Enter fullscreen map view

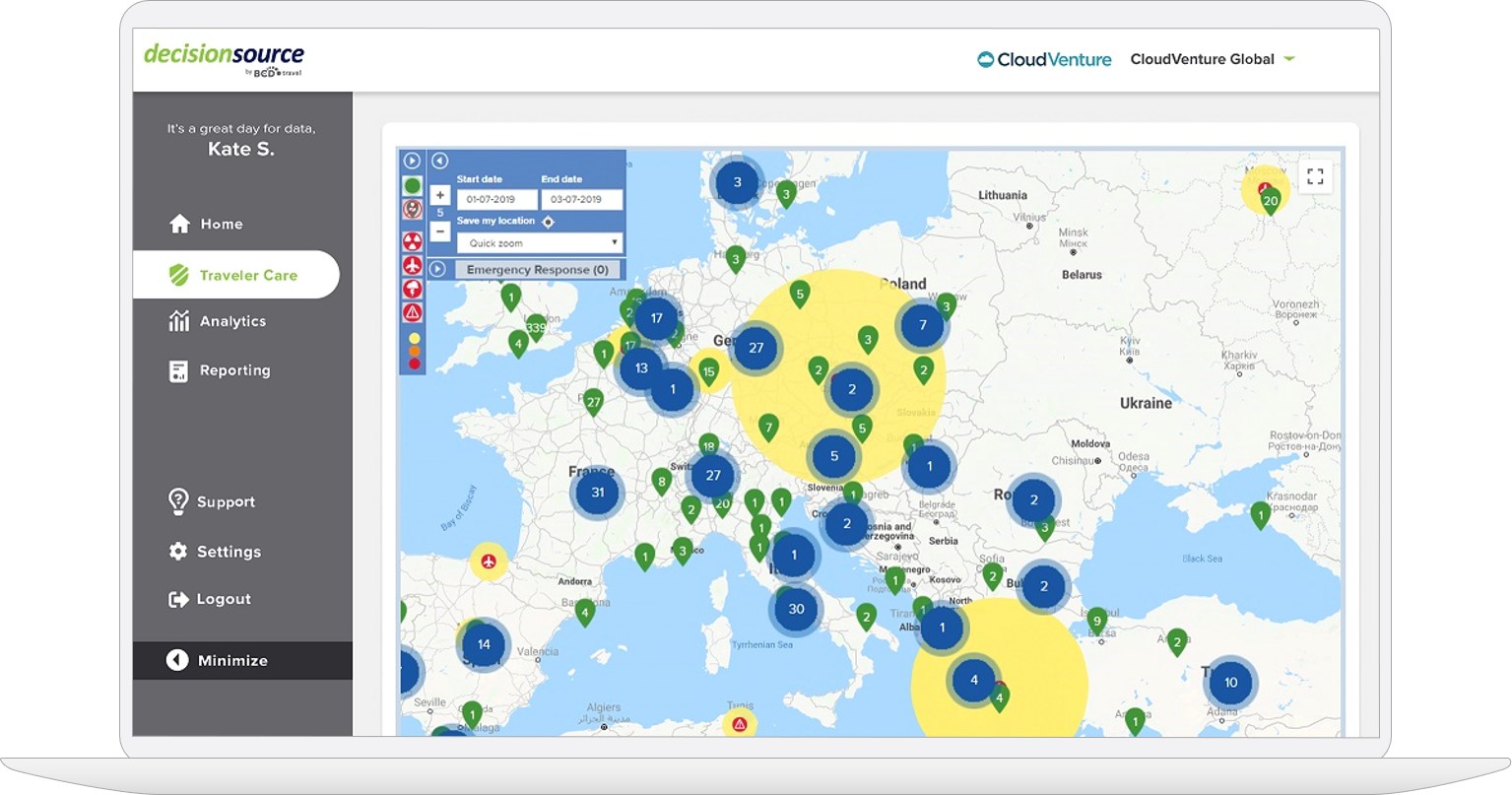[x=1315, y=176]
